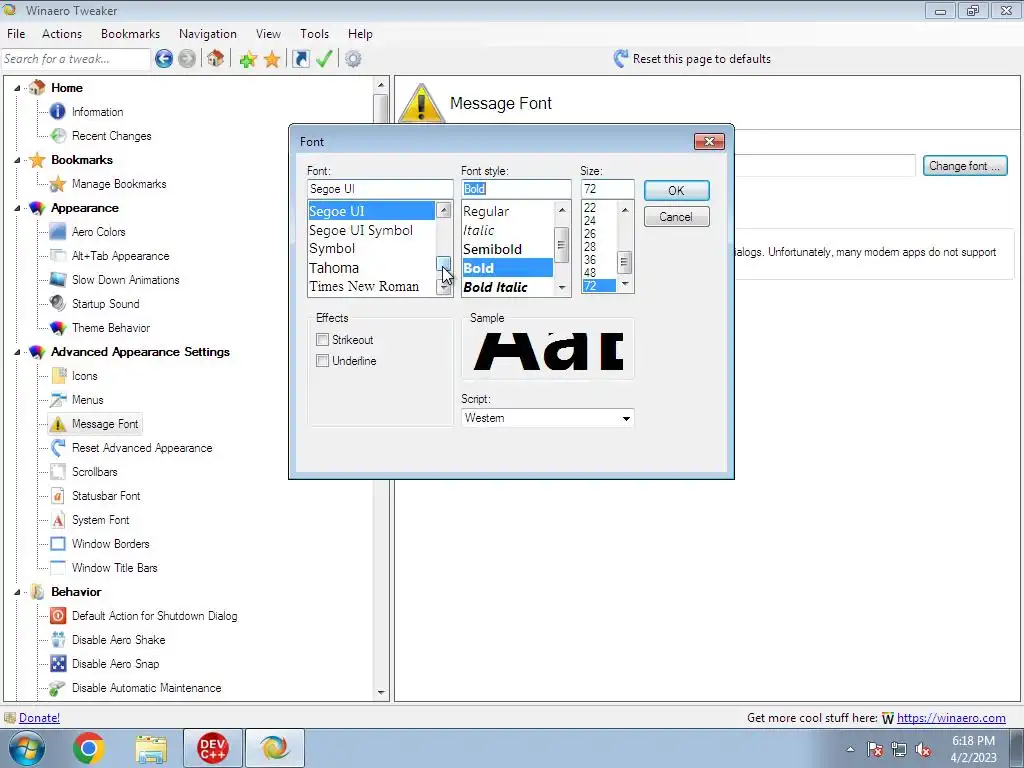Open the View menu

click(x=268, y=34)
